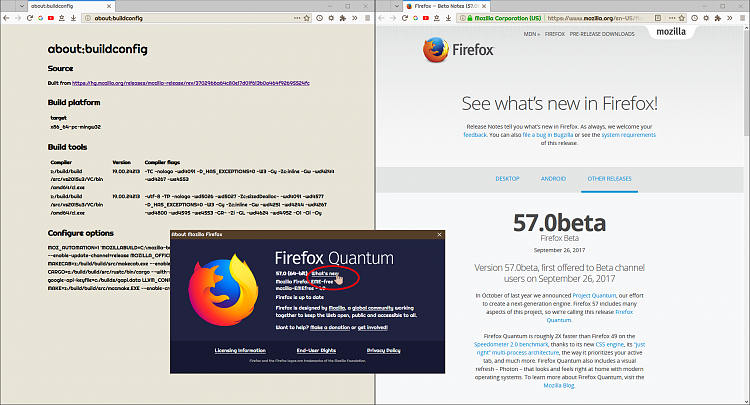Open the gear icon in about:buildconfig window toolbar

331,18
